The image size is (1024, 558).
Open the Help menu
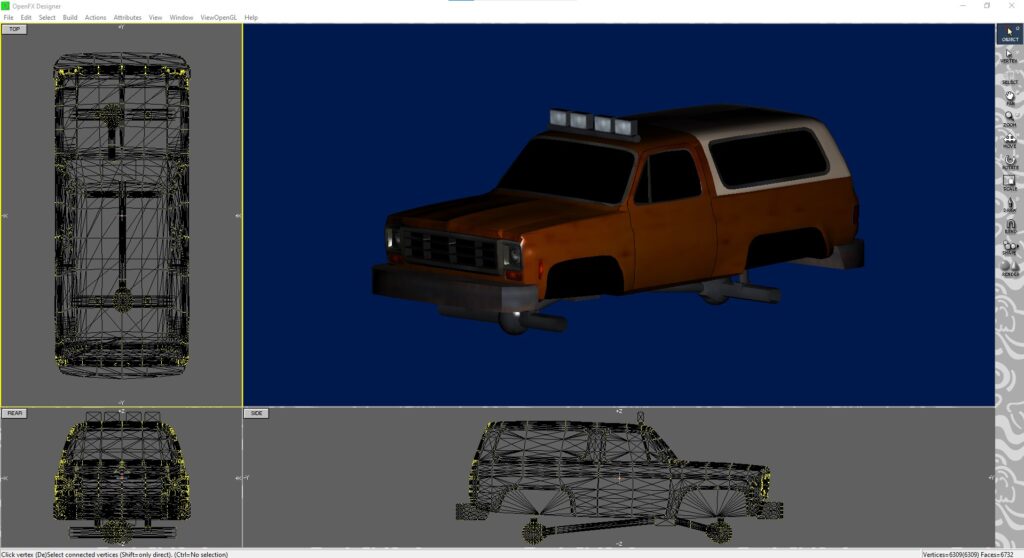(251, 17)
